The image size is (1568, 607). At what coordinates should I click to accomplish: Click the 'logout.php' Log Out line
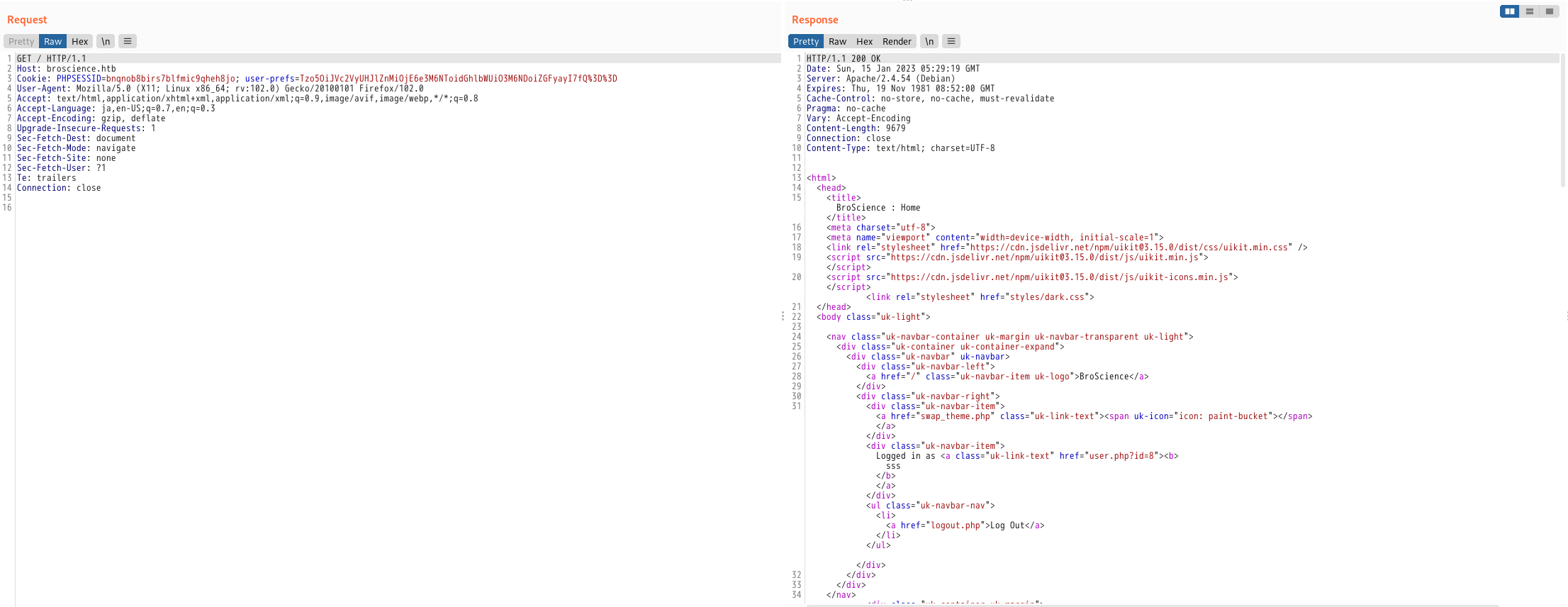(x=965, y=525)
